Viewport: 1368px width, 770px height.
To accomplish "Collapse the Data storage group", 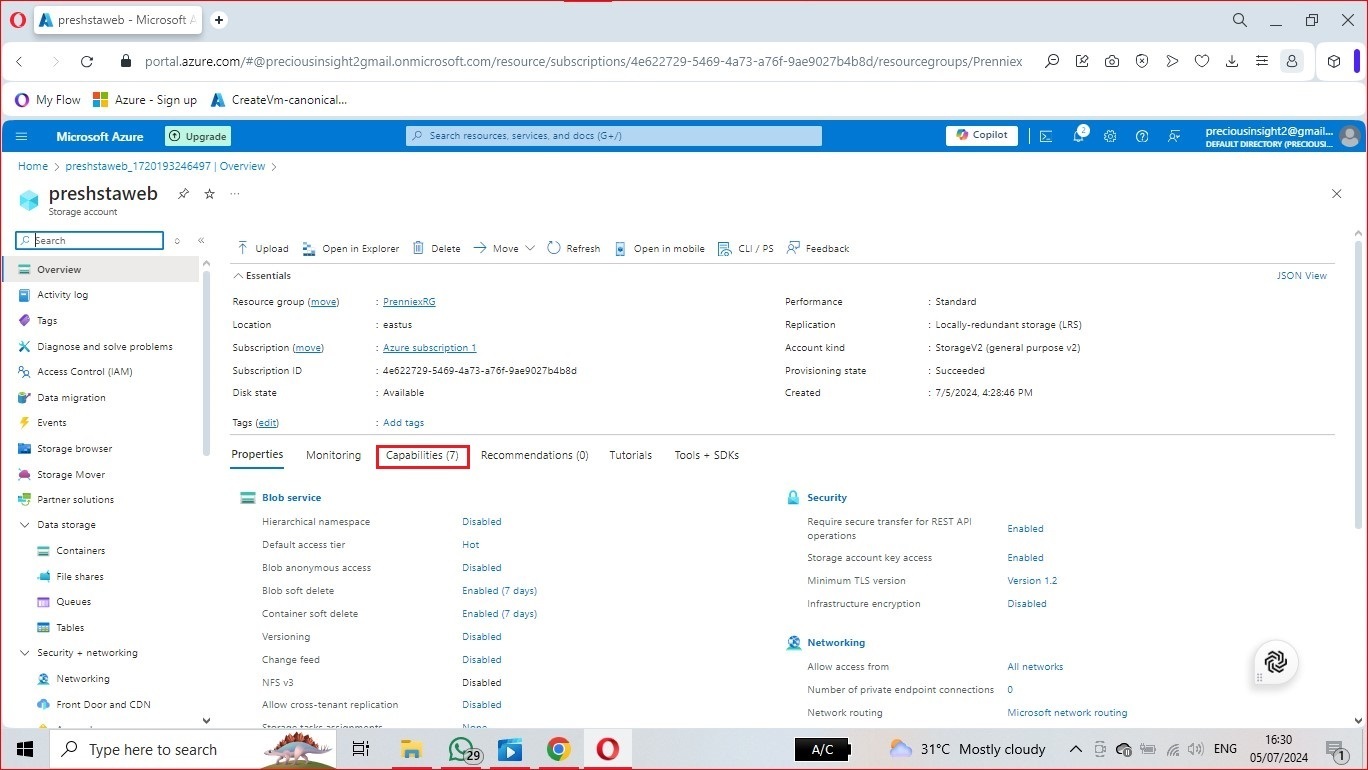I will point(25,525).
